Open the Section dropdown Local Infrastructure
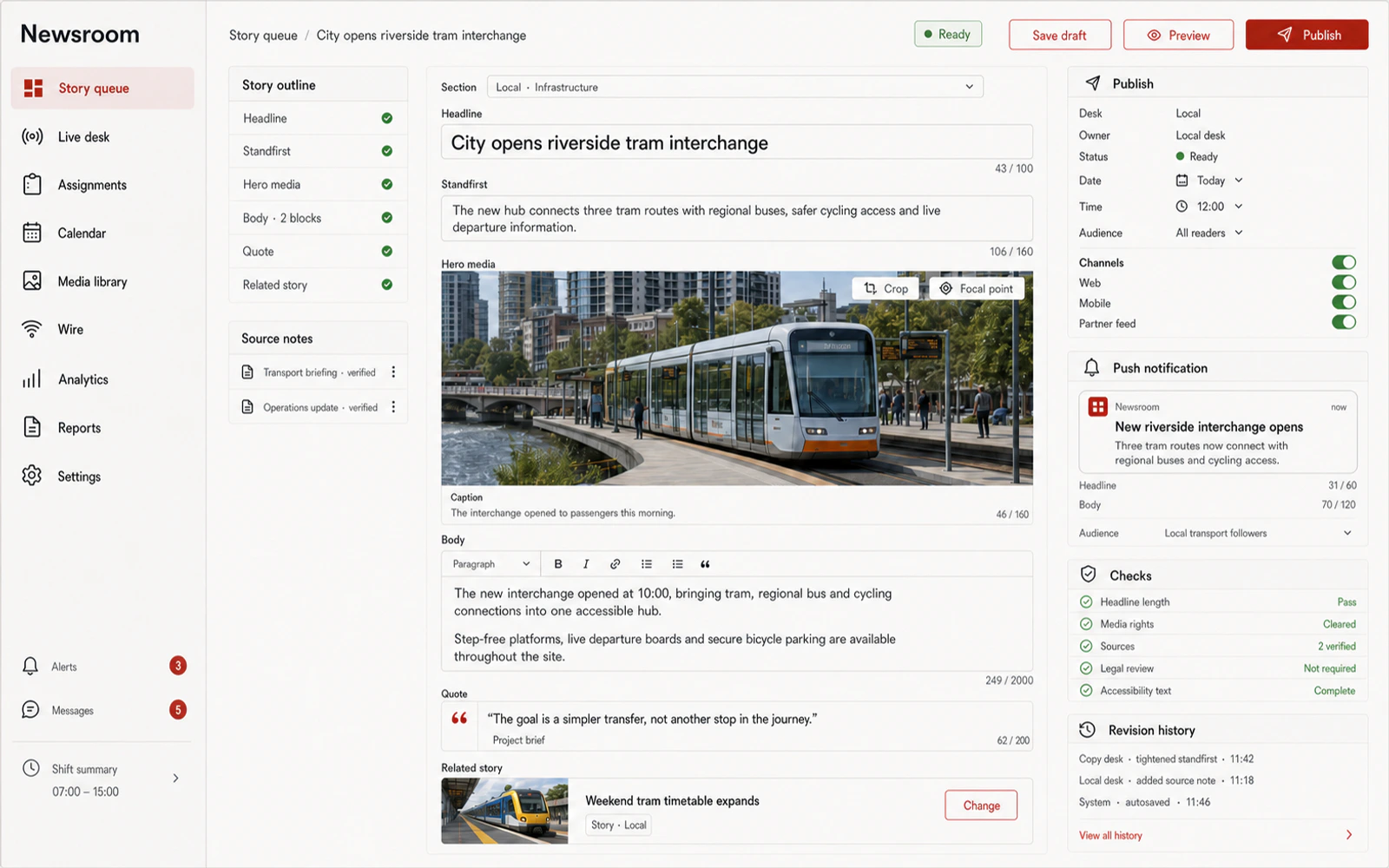Screen dimensions: 1389x868 tap(734, 87)
